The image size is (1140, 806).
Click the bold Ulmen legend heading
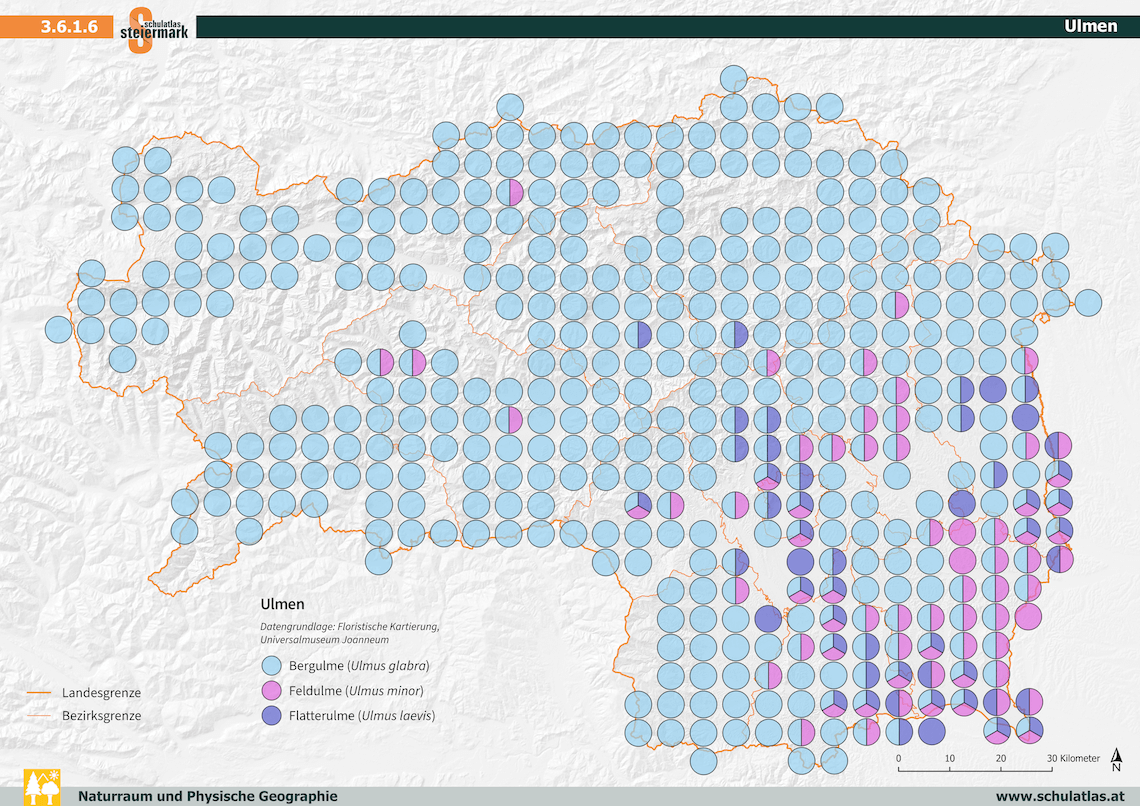[282, 604]
